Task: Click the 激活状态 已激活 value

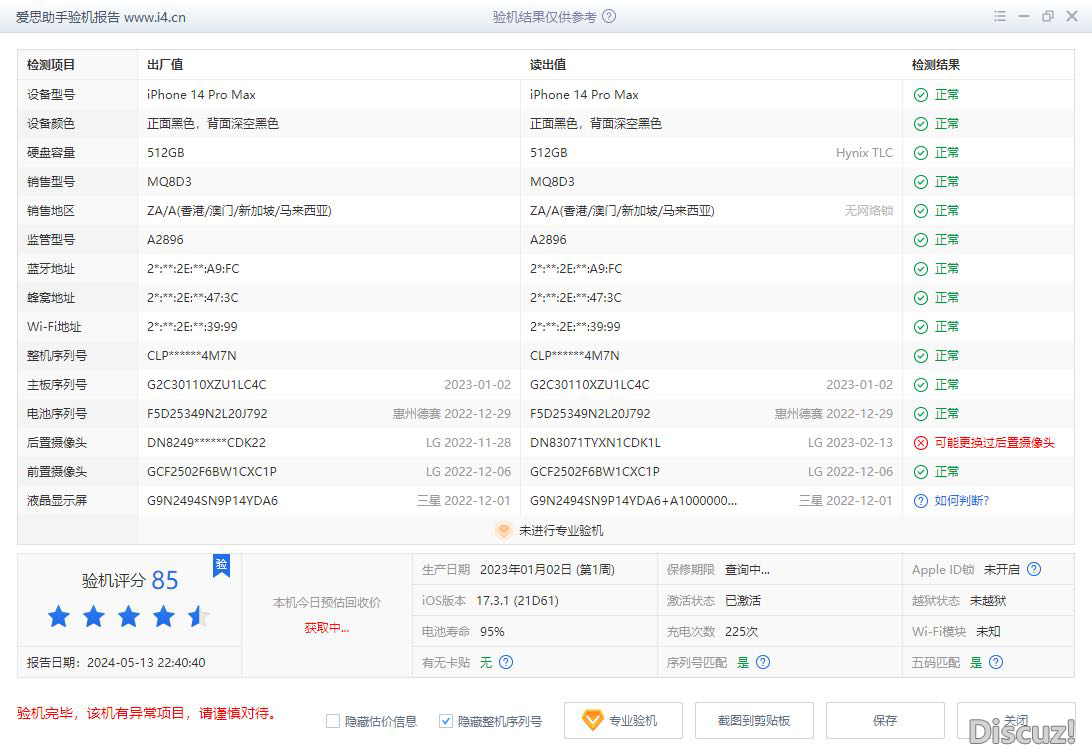Action: [x=743, y=601]
